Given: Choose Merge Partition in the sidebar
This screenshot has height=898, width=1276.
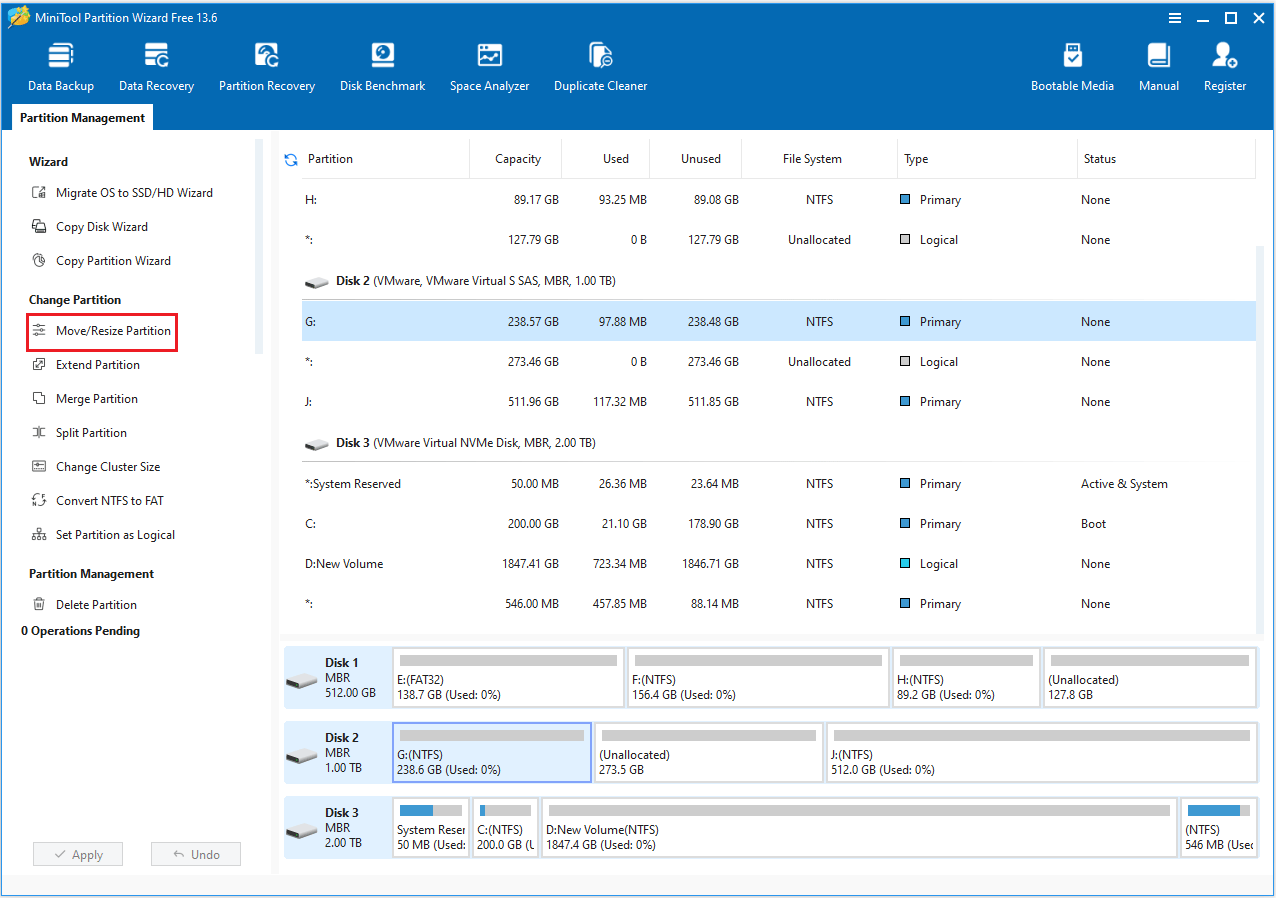Looking at the screenshot, I should point(85,399).
